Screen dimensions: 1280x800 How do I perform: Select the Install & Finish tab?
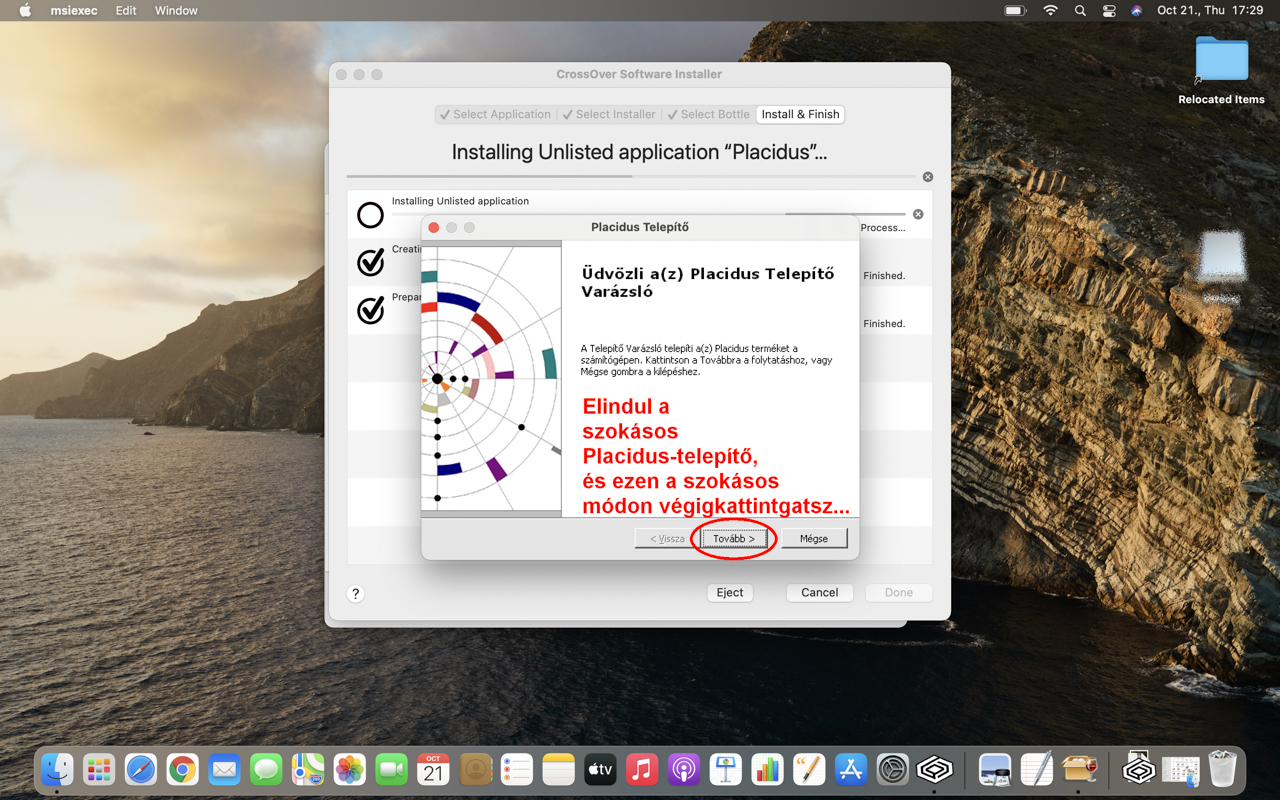coord(800,114)
